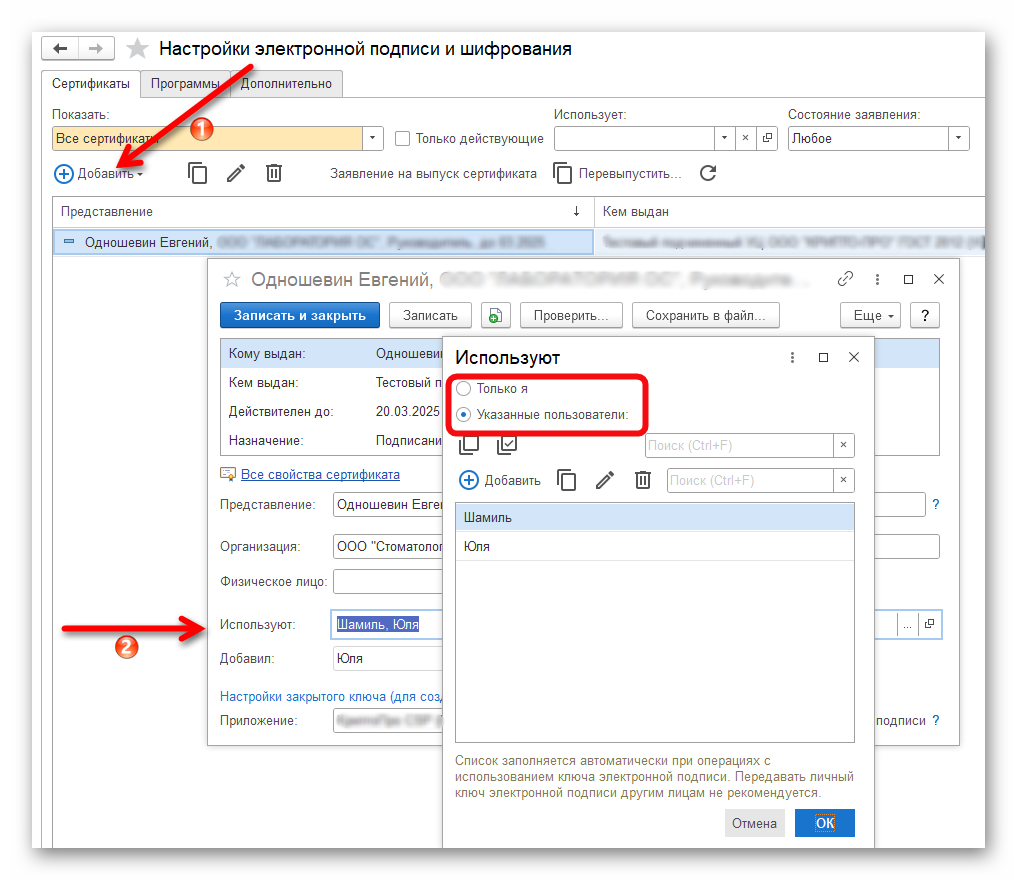This screenshot has width=1017, height=880.
Task: Open help question mark next to Представление
Action: point(935,504)
